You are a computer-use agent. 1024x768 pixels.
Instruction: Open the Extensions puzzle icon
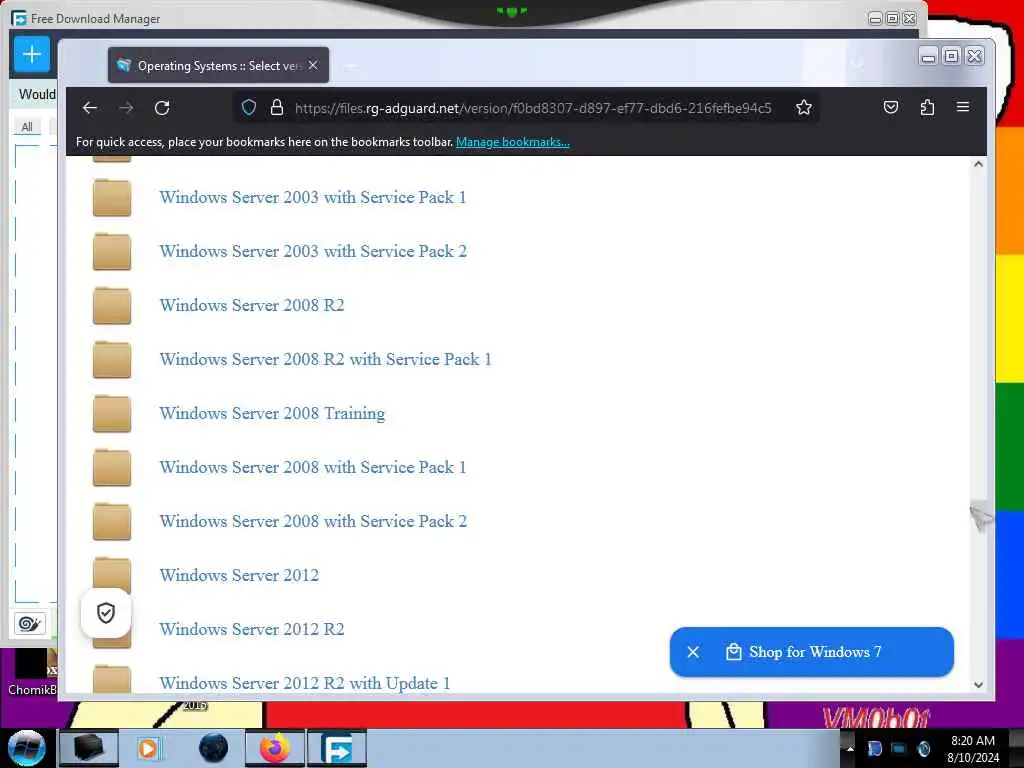pos(927,108)
